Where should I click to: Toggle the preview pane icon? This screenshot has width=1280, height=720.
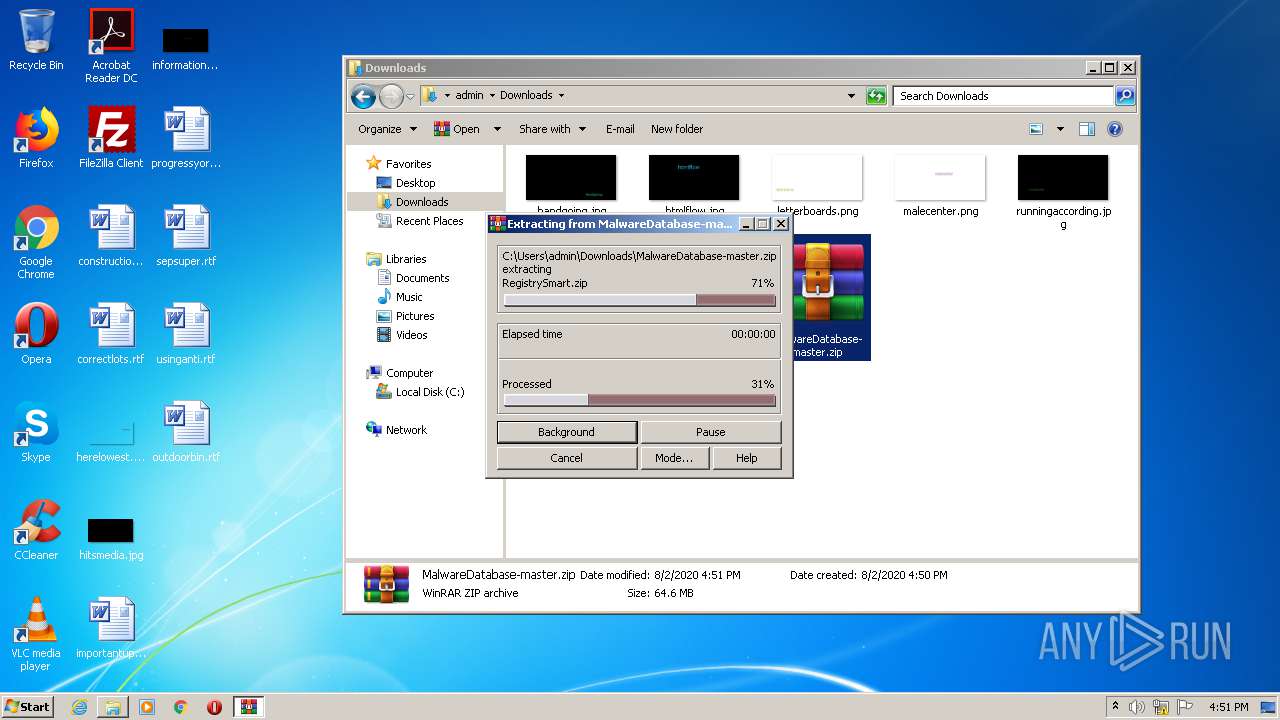1087,129
